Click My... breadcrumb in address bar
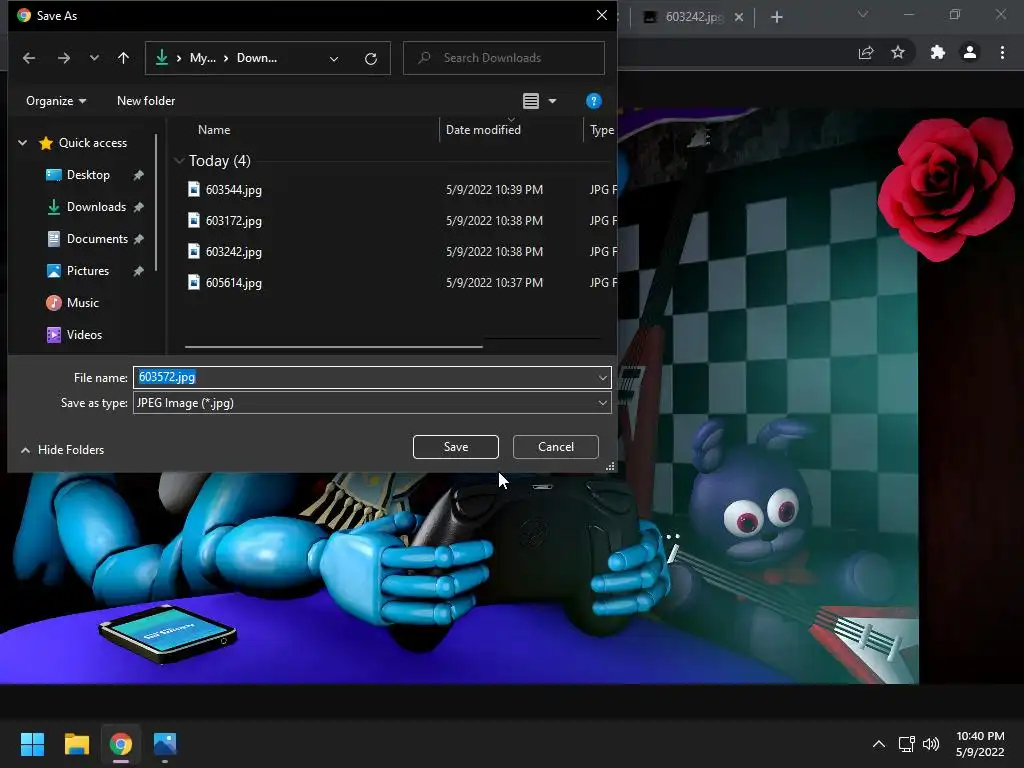The height and width of the screenshot is (768, 1024). point(202,58)
